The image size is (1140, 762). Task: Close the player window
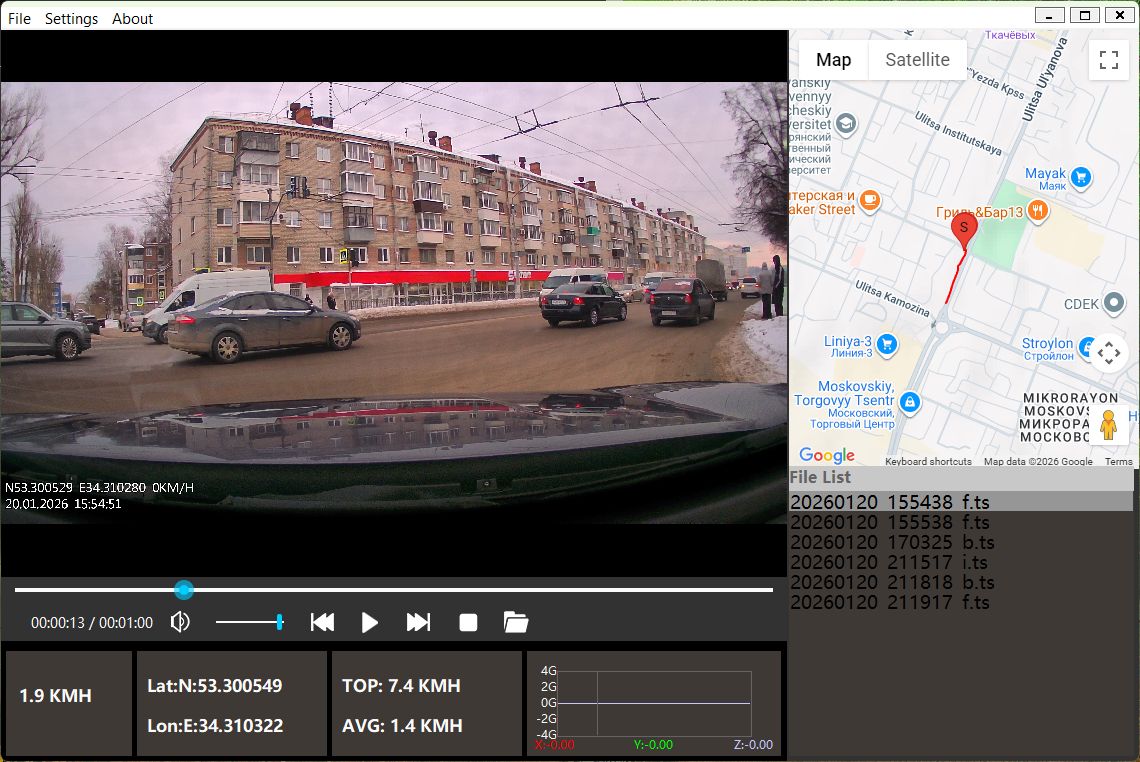1120,15
